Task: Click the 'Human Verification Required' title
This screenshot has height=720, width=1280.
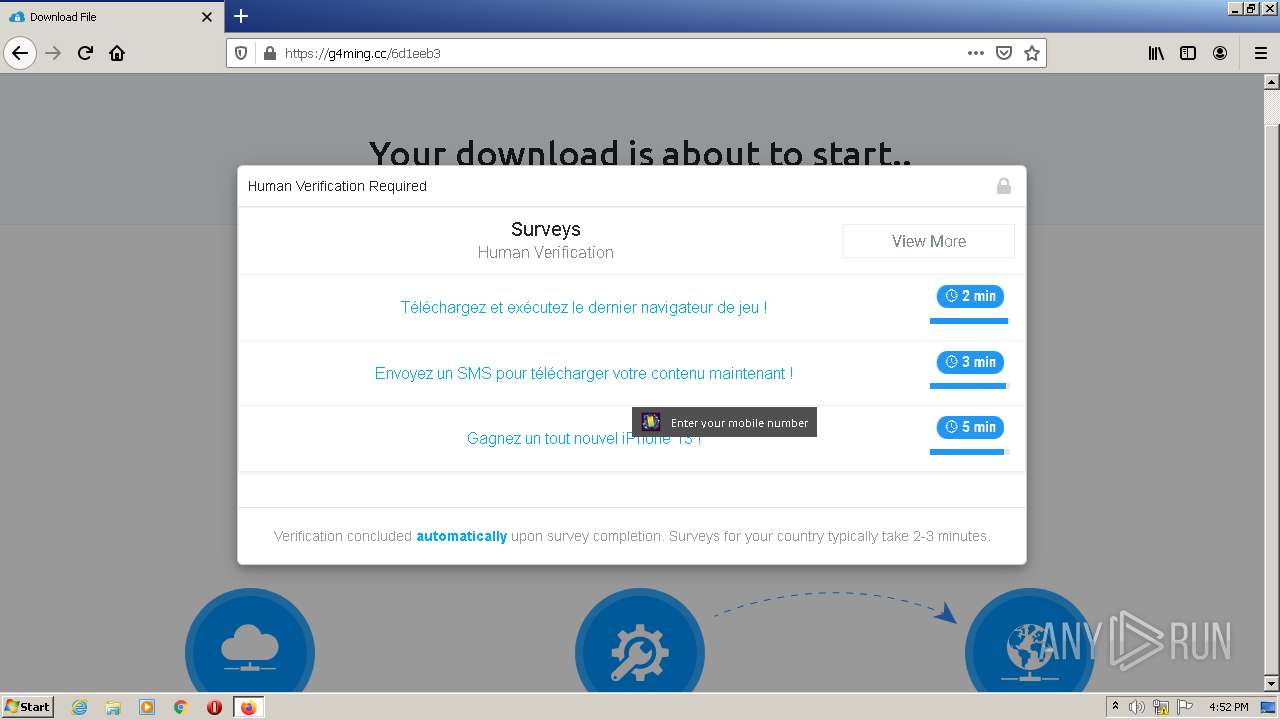Action: tap(337, 186)
